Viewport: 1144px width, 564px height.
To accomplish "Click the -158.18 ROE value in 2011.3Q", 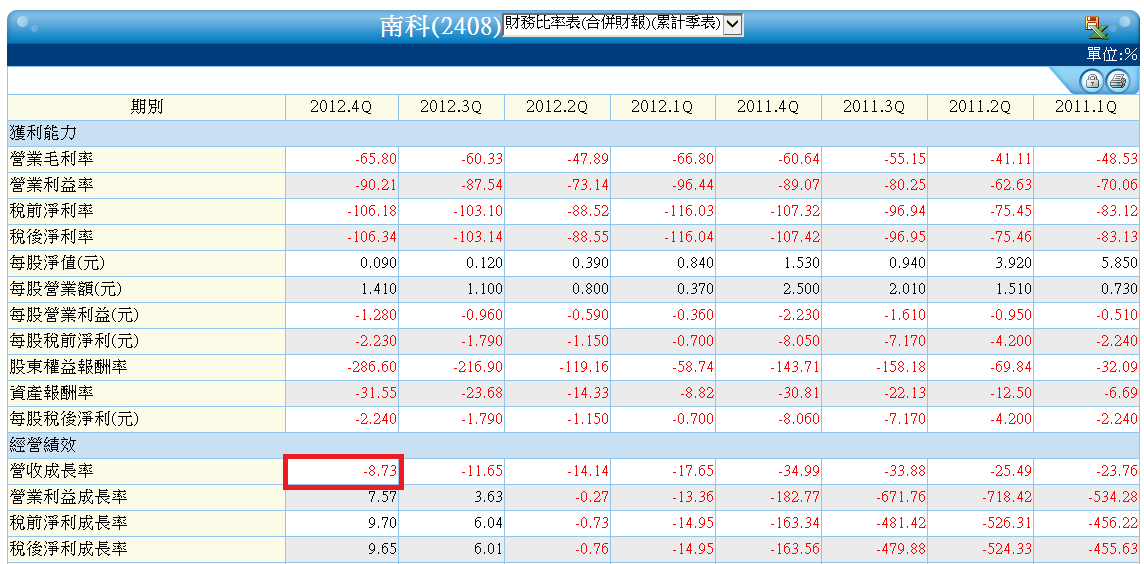I will pos(901,367).
